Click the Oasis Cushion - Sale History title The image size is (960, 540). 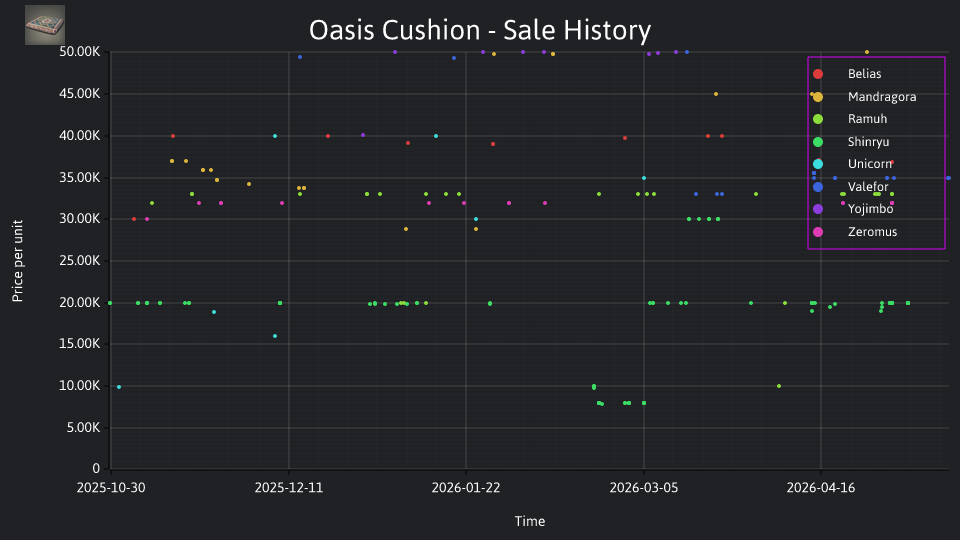click(480, 30)
